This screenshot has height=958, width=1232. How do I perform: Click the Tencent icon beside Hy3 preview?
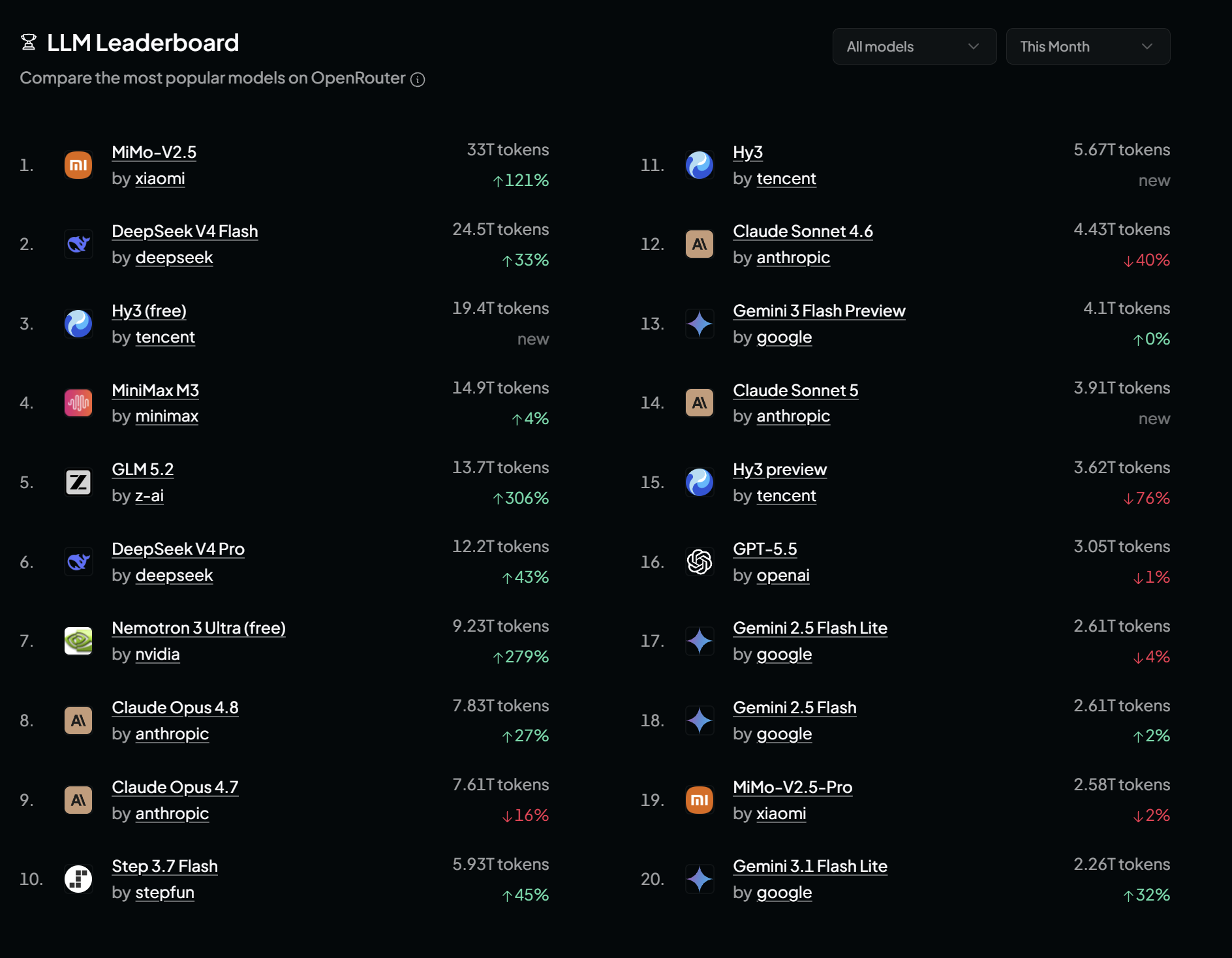[x=700, y=482]
